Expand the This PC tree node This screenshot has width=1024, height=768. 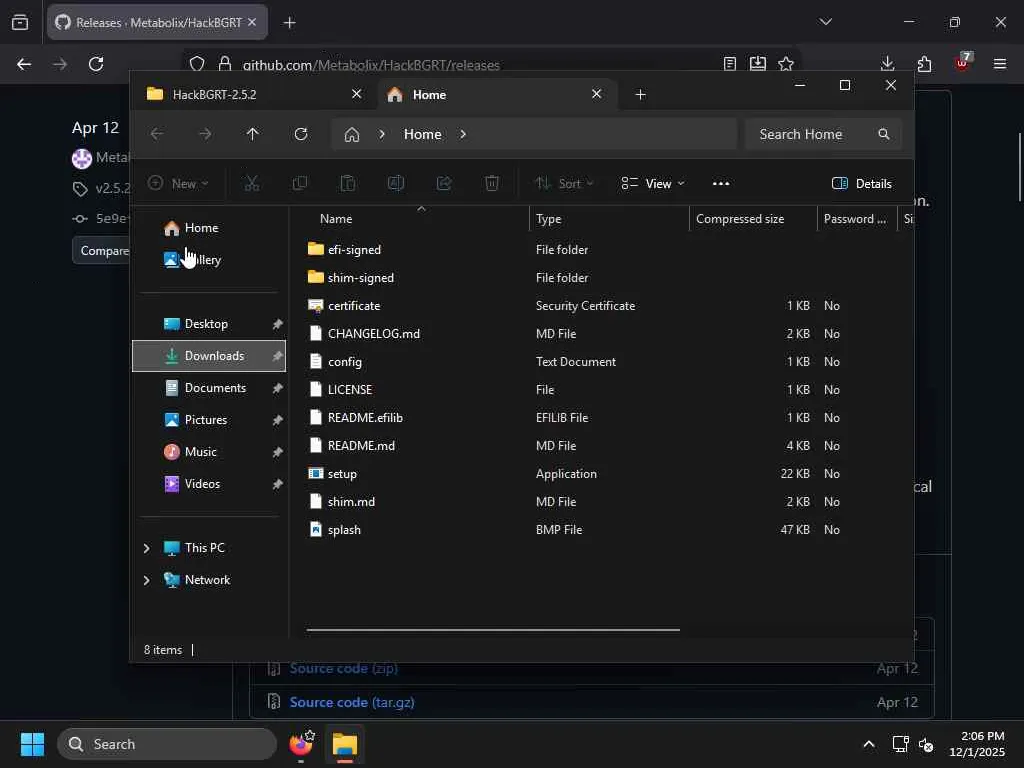[x=146, y=548]
